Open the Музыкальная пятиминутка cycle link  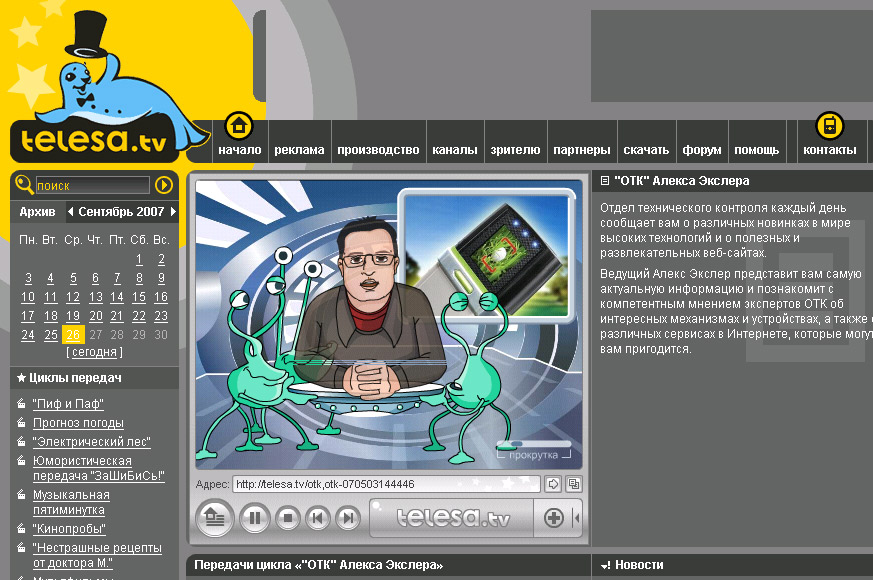point(71,502)
